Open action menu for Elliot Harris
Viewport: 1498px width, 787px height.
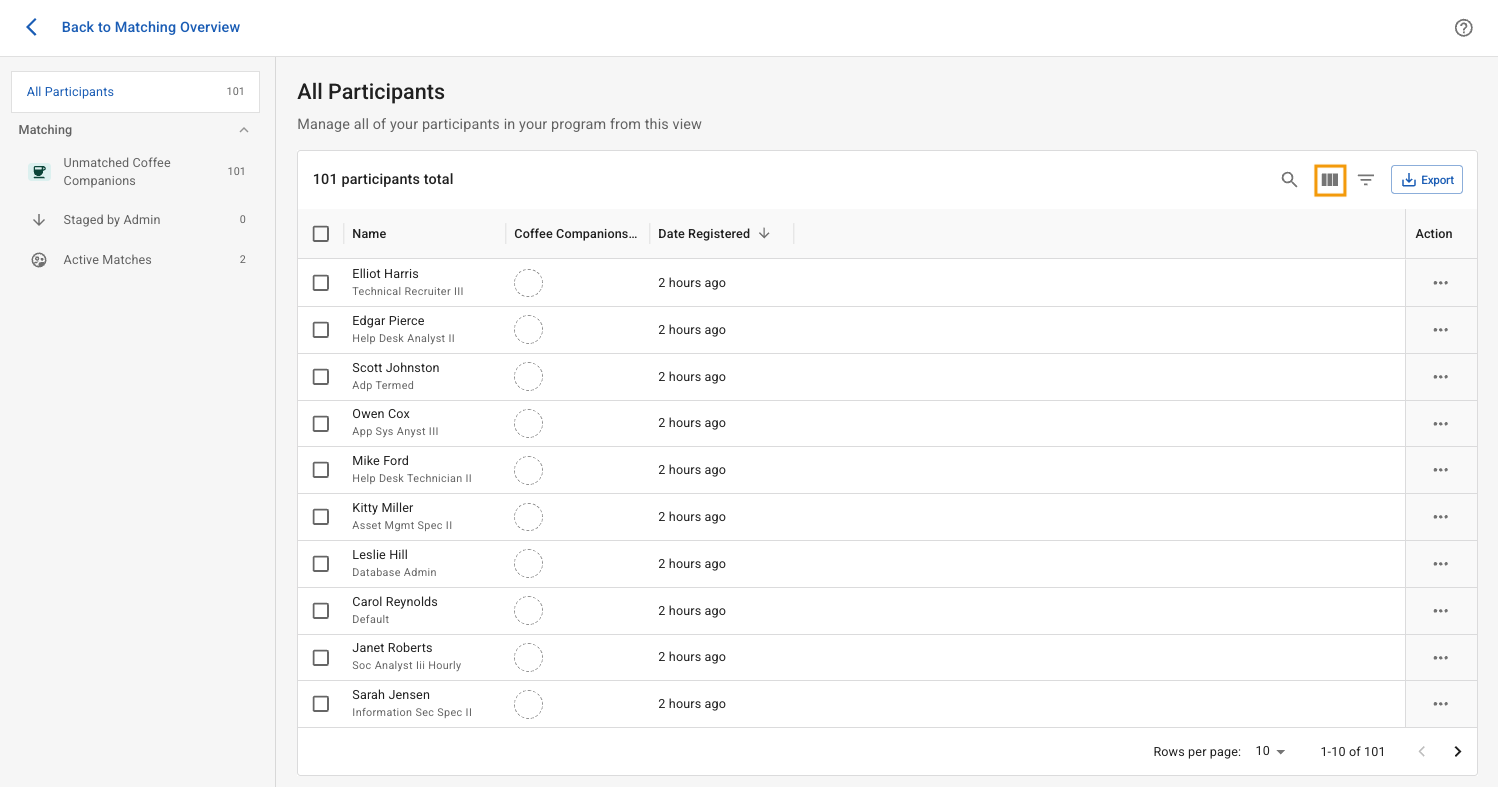[1440, 283]
